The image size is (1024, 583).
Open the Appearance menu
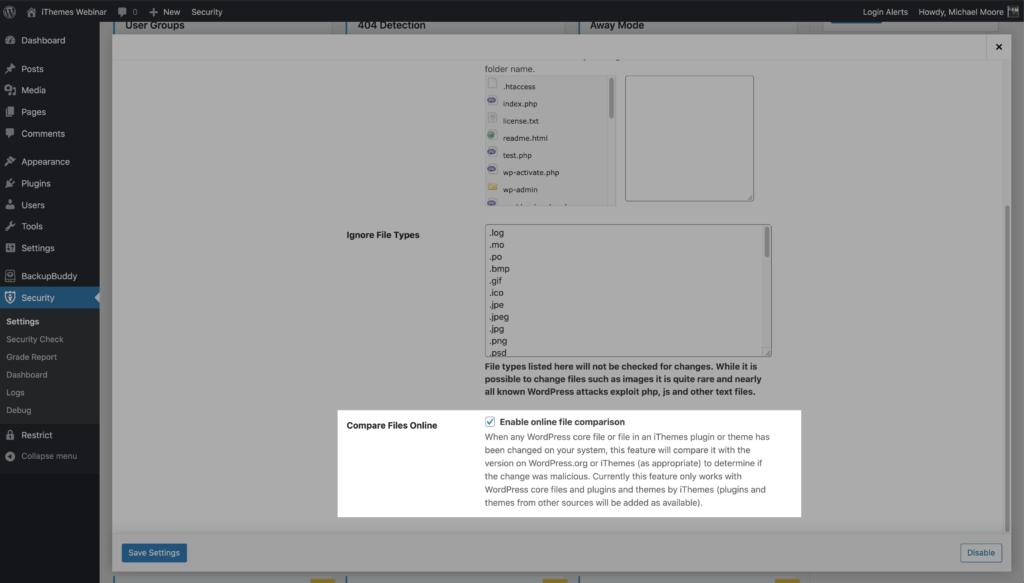click(x=50, y=161)
